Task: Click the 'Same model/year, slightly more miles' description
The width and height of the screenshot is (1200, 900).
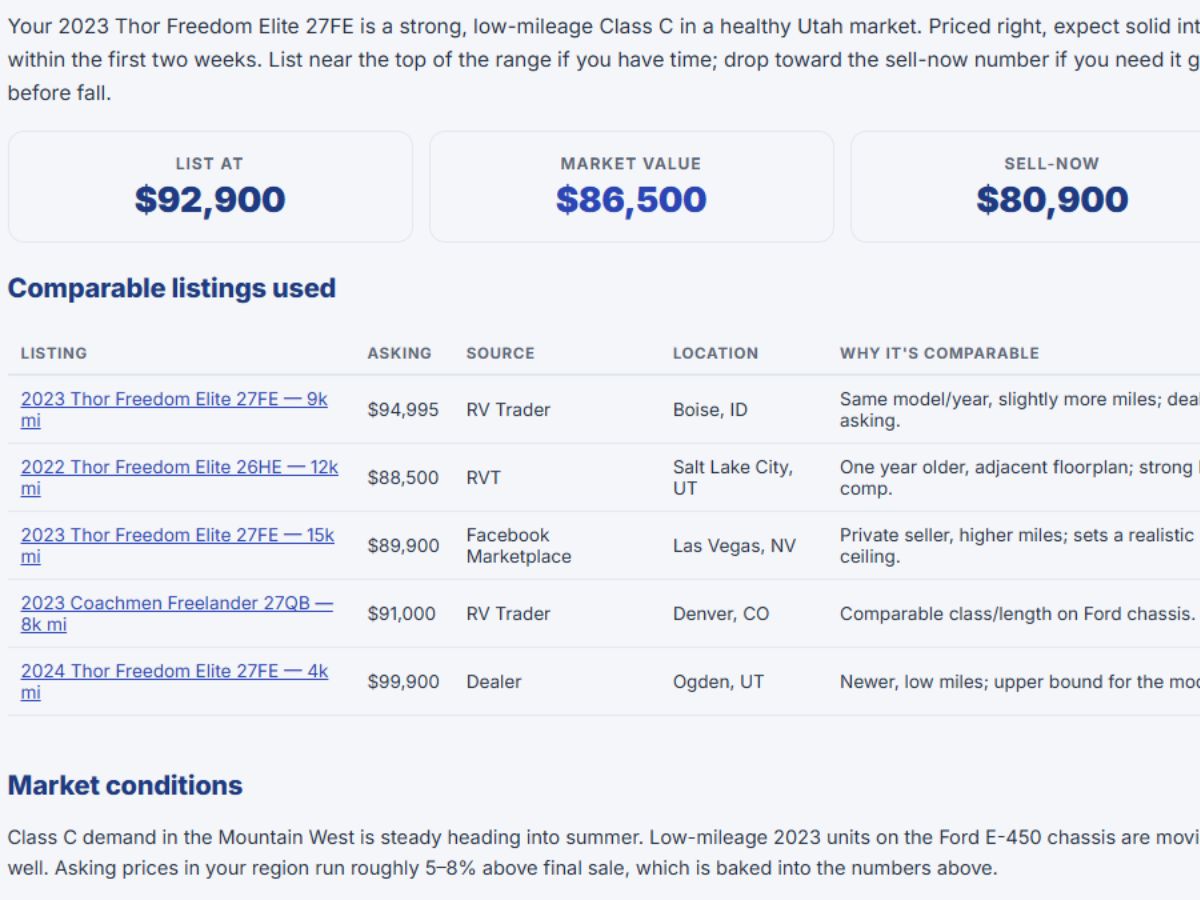Action: (1019, 410)
